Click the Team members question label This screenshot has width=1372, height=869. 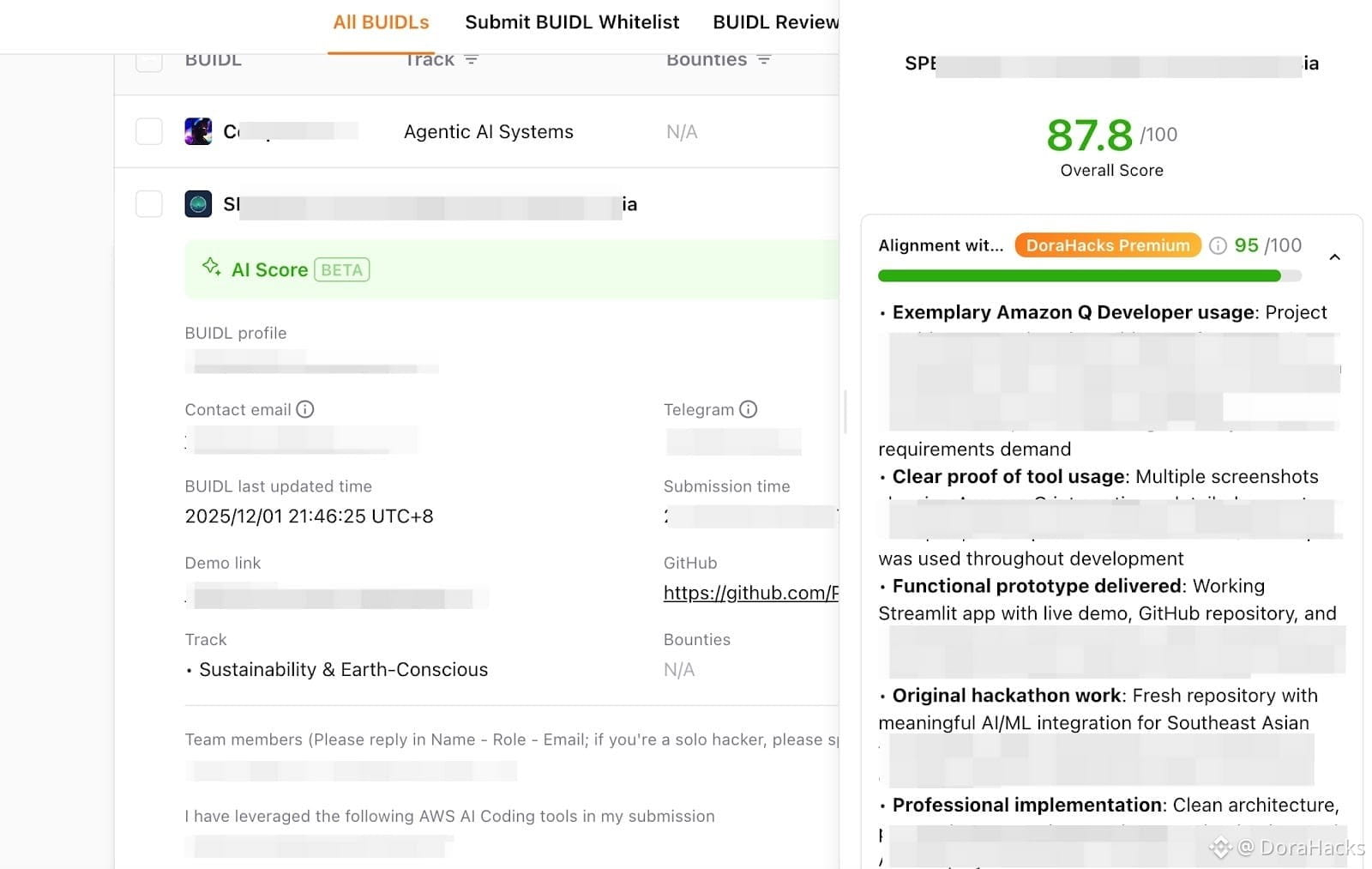click(512, 739)
